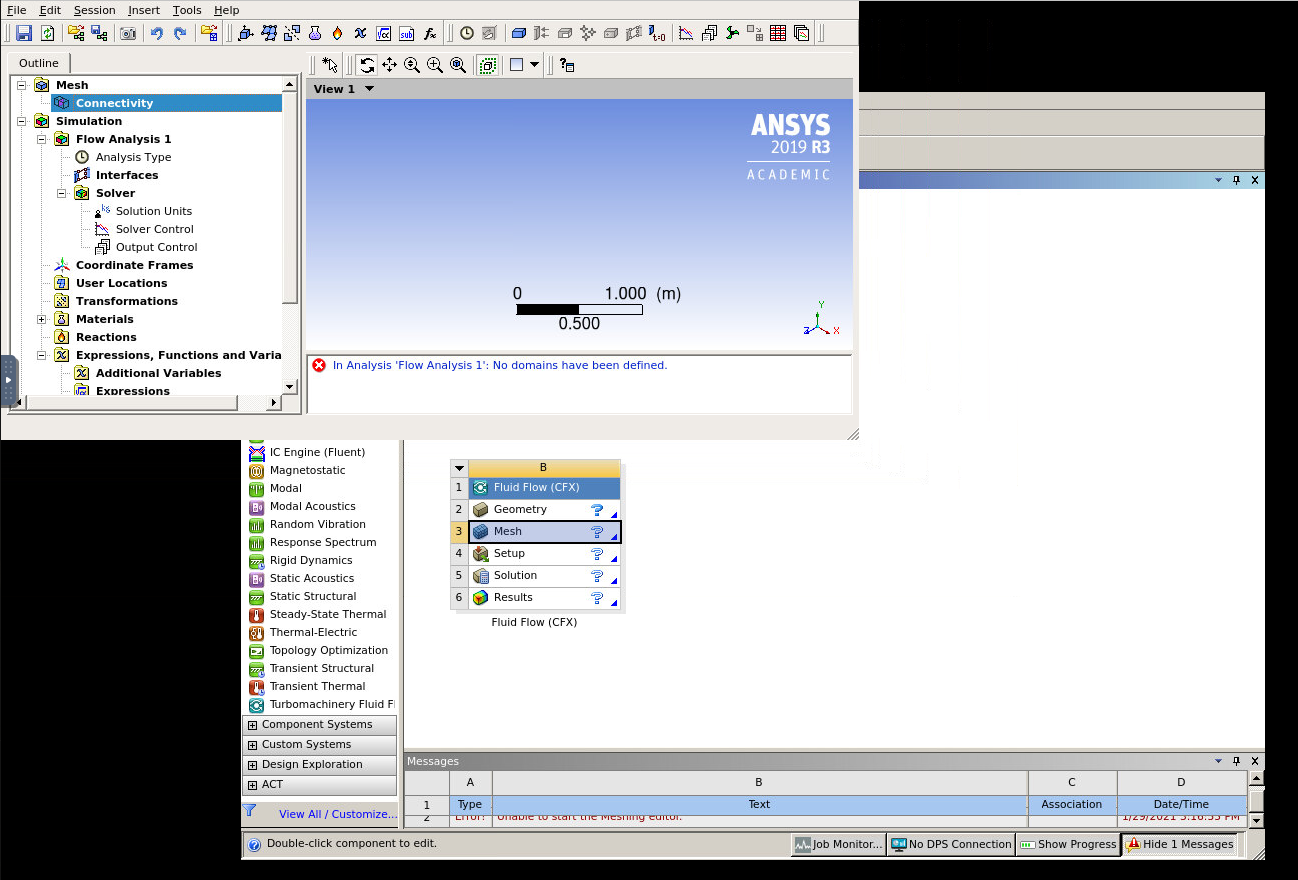Collapse the Mesh tree node

(22, 85)
